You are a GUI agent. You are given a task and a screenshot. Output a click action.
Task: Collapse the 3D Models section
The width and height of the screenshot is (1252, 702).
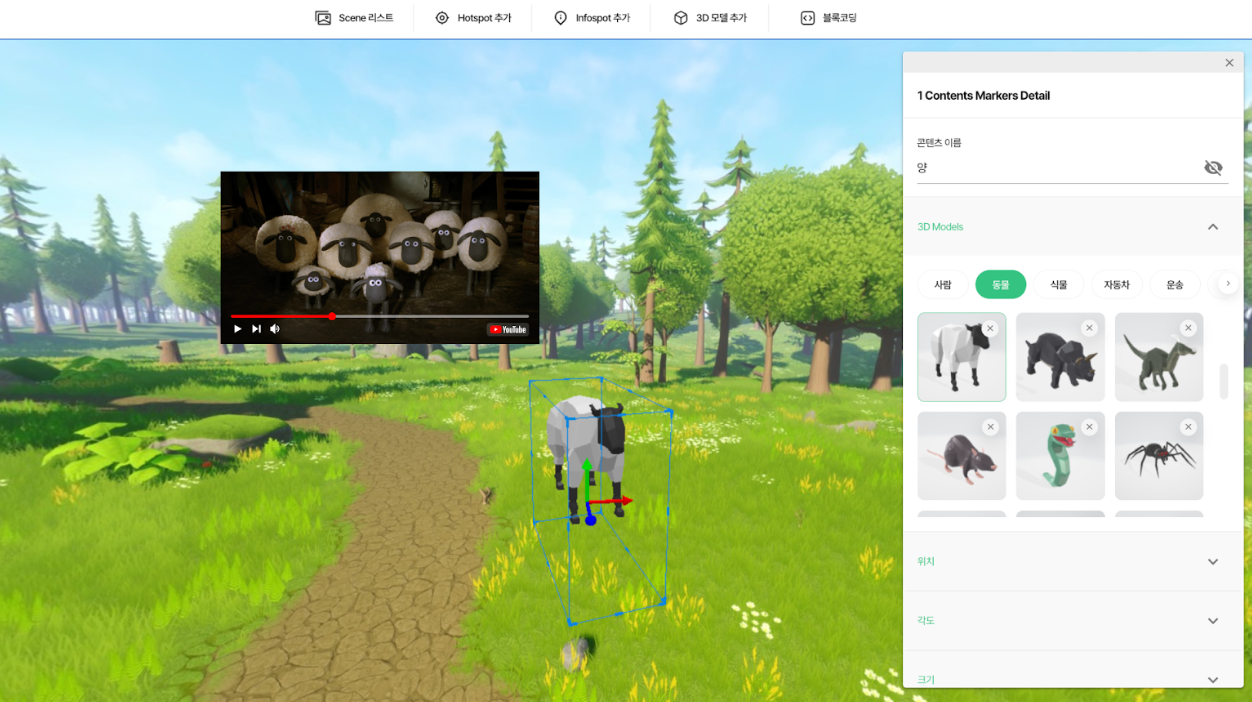(x=1212, y=227)
